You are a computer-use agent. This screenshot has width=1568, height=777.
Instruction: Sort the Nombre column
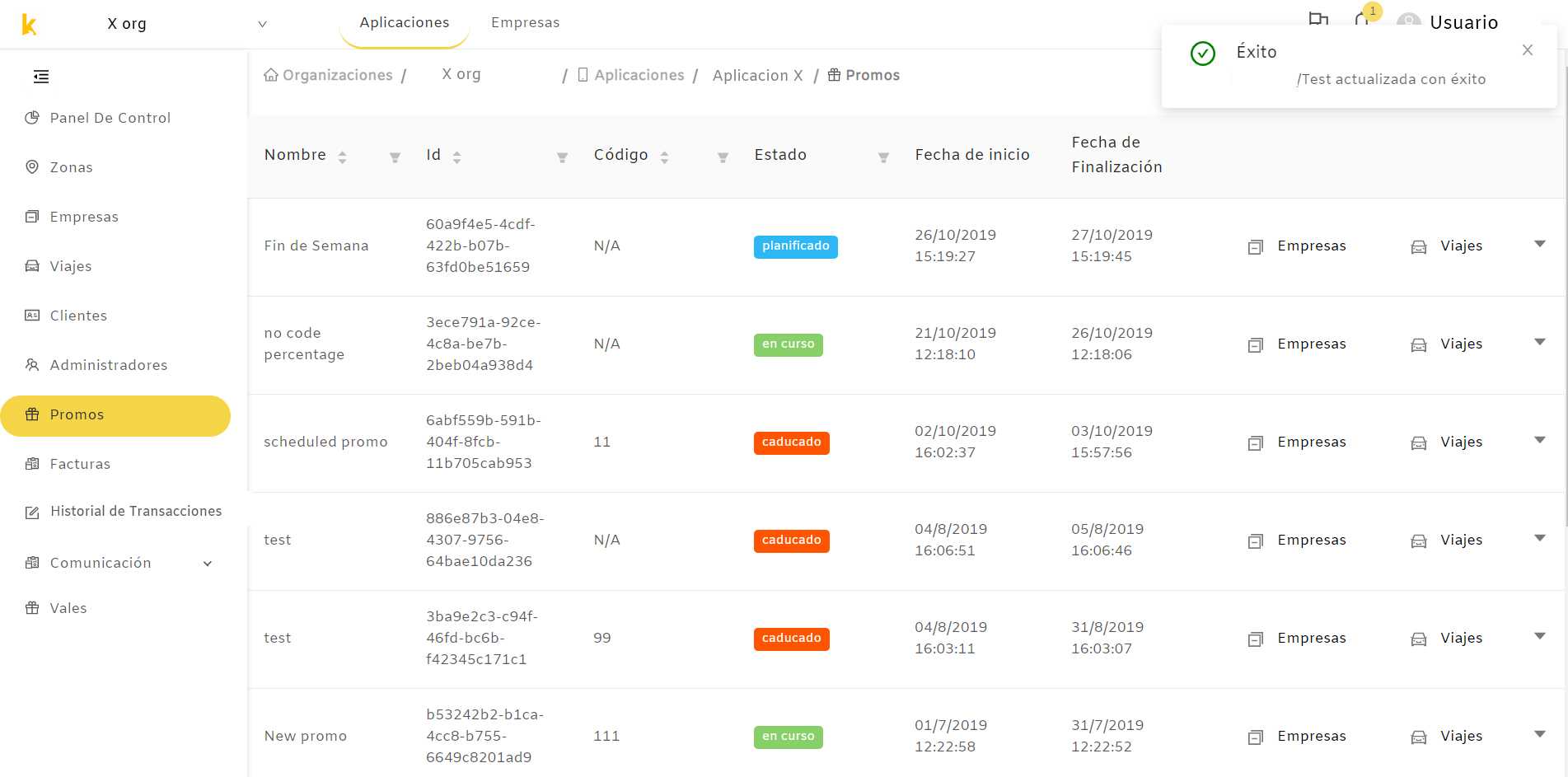(x=342, y=157)
